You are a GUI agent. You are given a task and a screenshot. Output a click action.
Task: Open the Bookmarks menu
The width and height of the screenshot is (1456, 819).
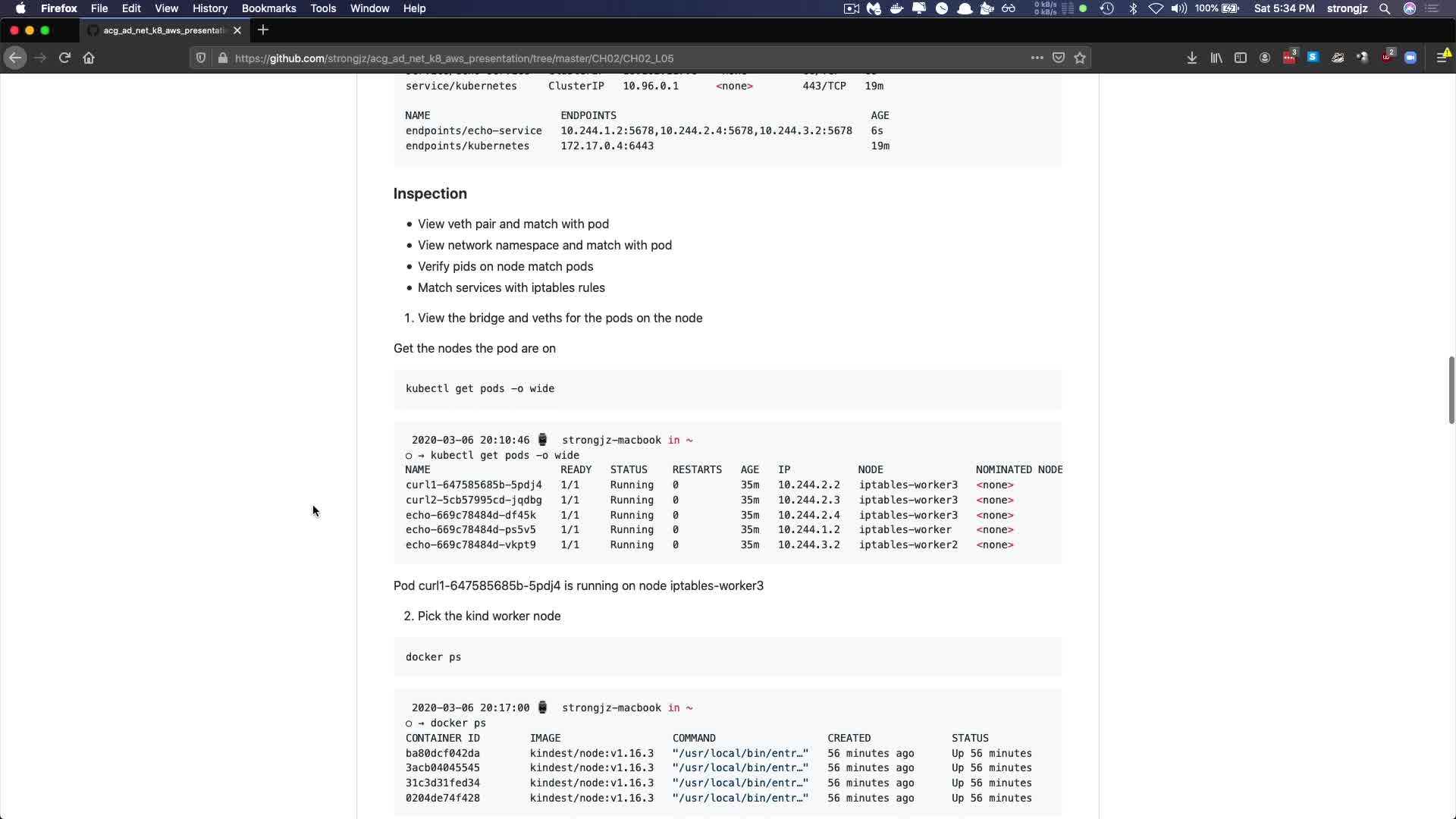[268, 8]
